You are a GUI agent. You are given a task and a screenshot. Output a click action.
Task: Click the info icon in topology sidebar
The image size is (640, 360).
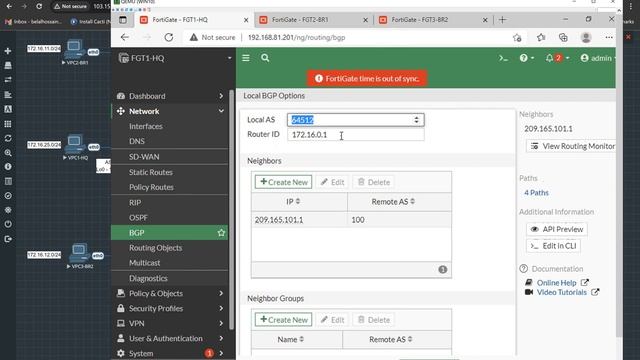tap(8, 167)
